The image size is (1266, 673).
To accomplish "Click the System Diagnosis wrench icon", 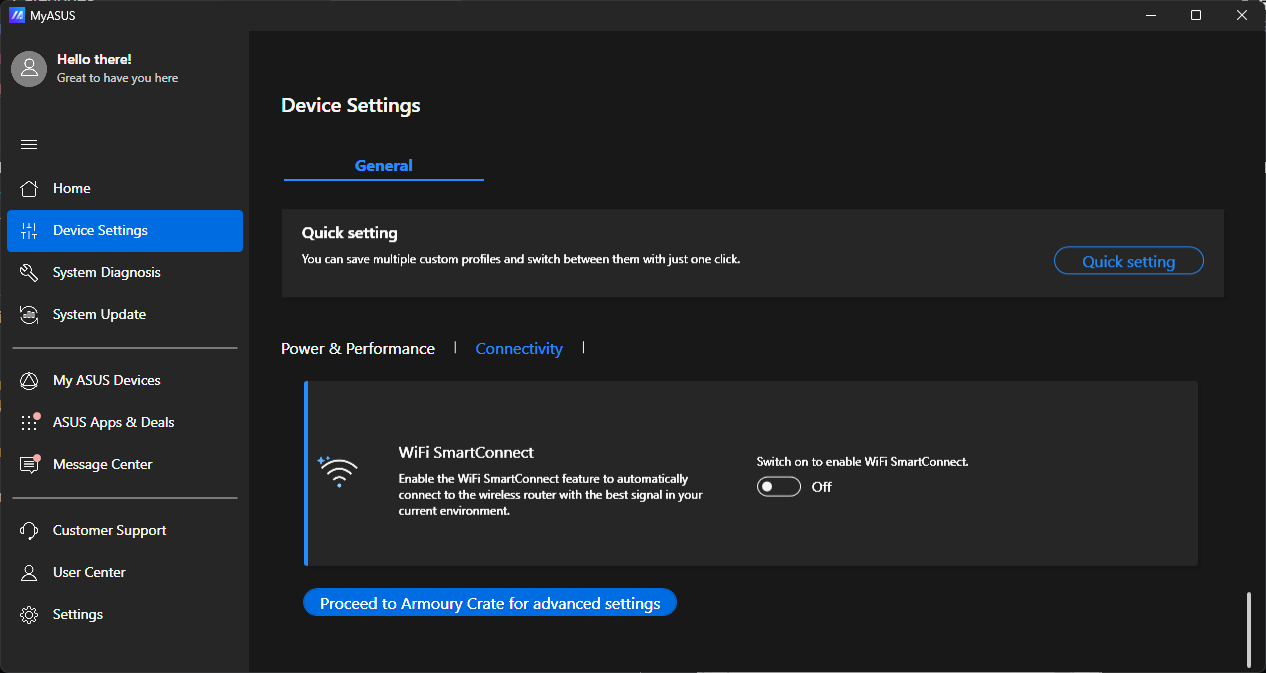I will point(29,272).
